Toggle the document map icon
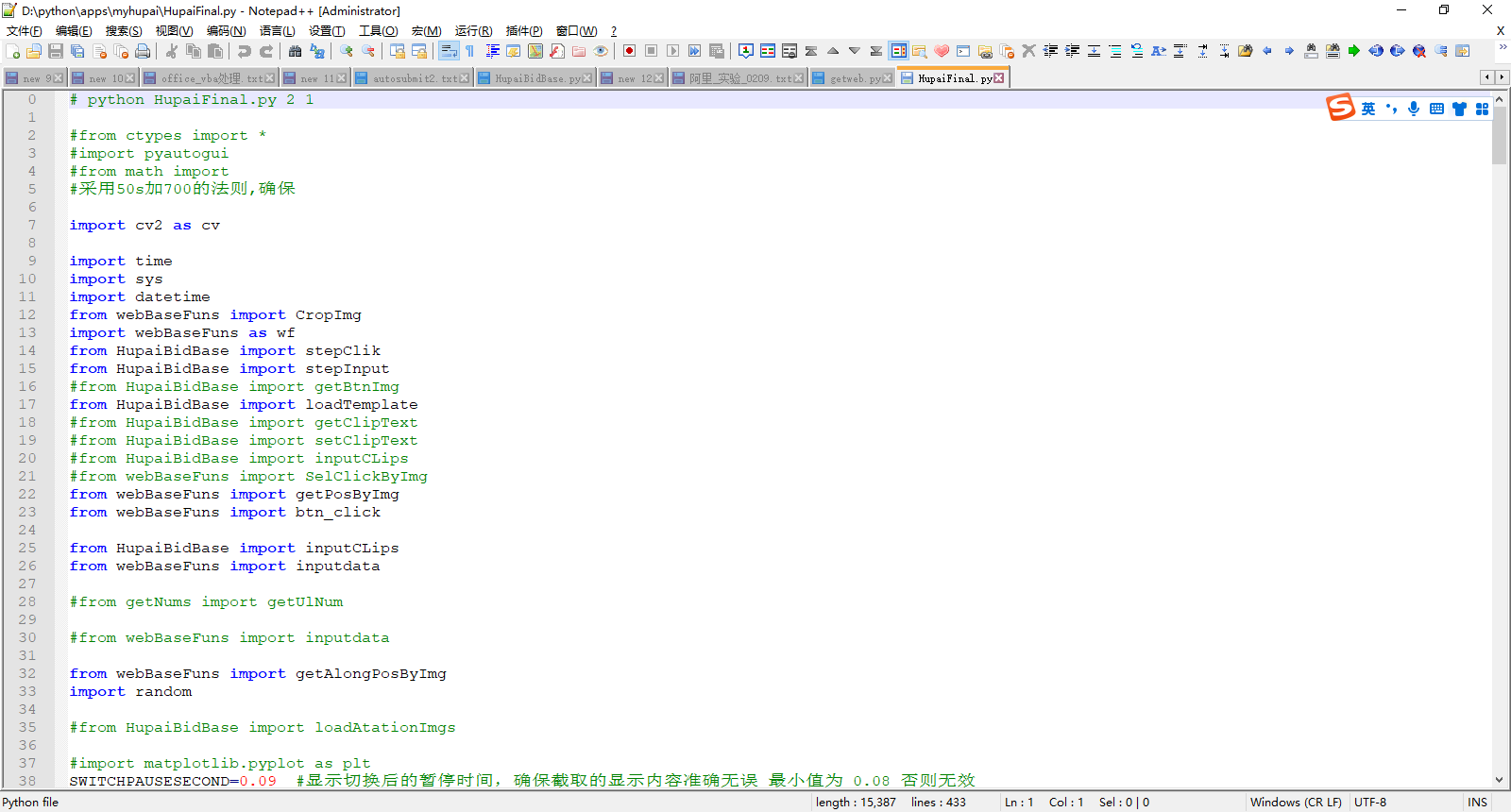Viewport: 1511px width, 812px height. point(535,51)
